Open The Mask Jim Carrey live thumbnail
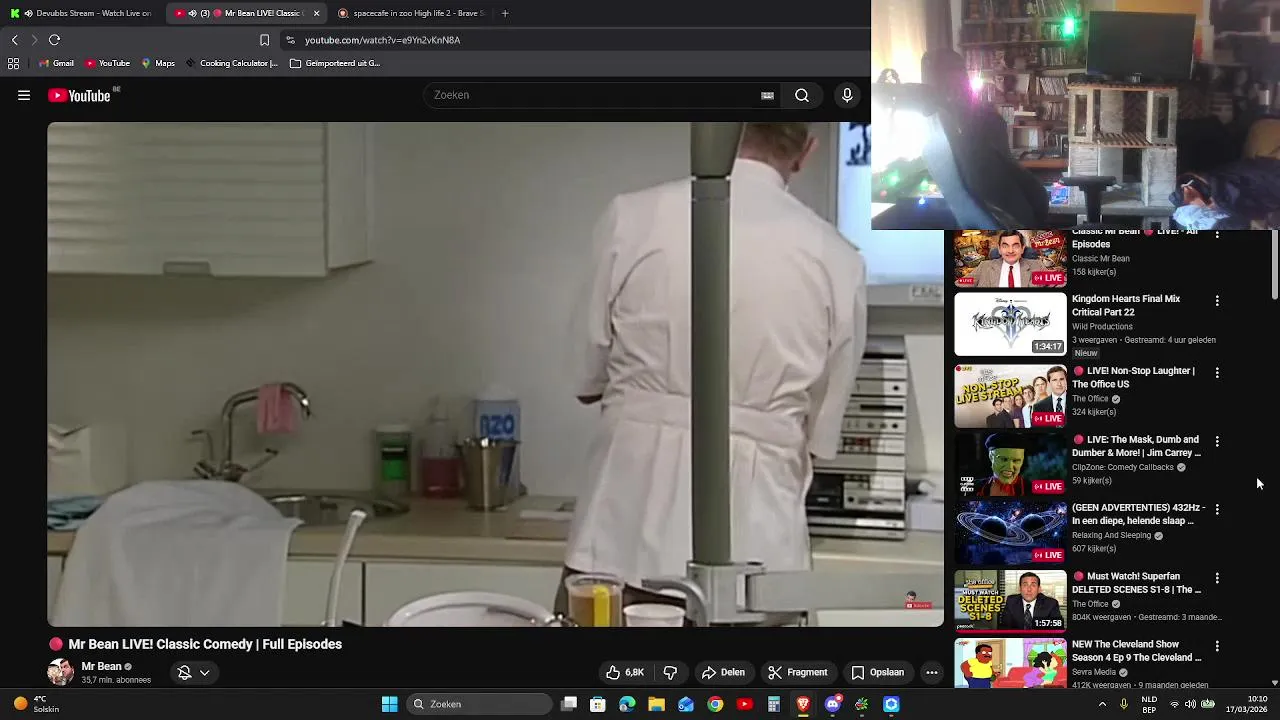1280x720 pixels. pos(1010,464)
